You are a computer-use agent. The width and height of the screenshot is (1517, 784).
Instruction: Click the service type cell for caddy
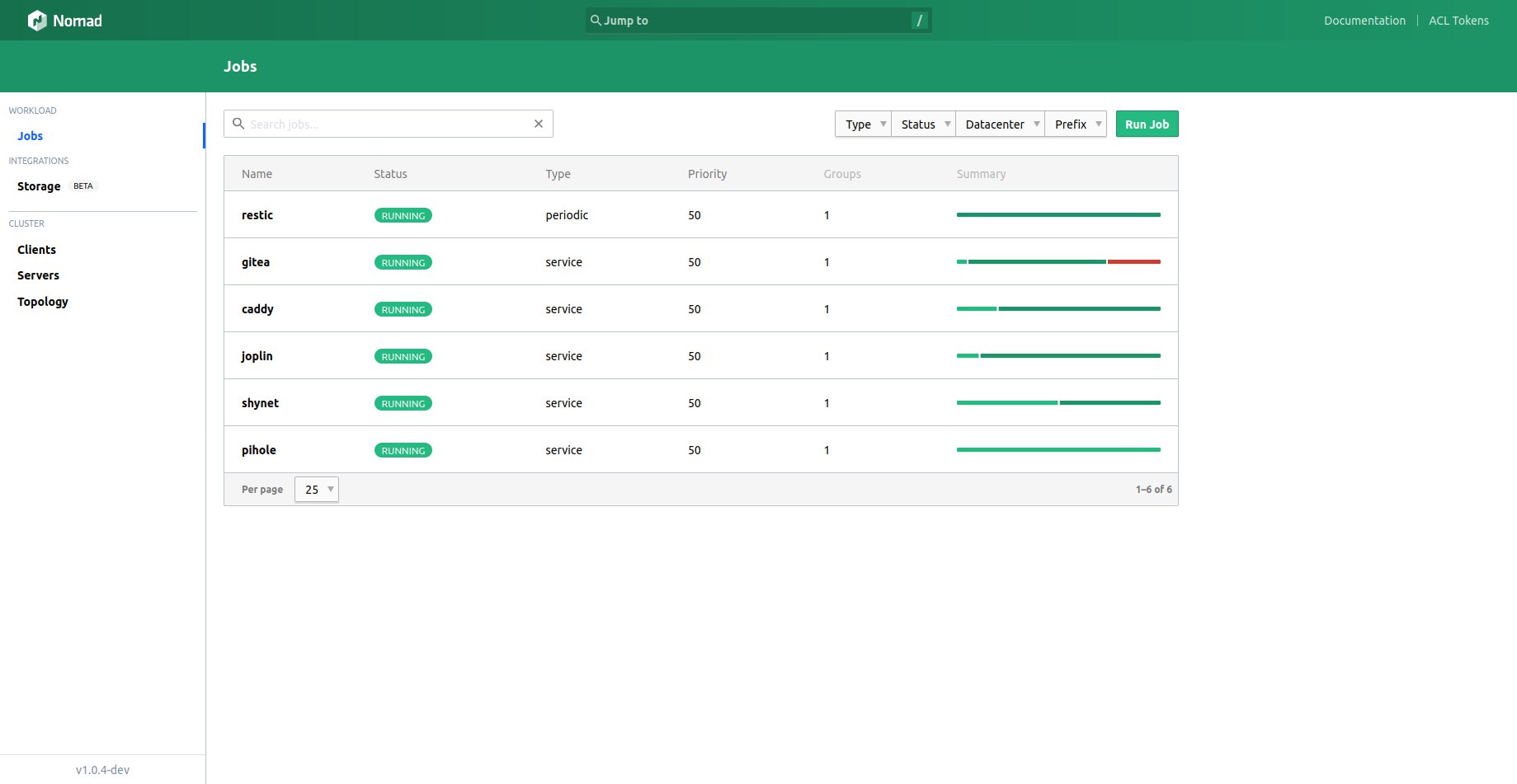[x=563, y=309]
